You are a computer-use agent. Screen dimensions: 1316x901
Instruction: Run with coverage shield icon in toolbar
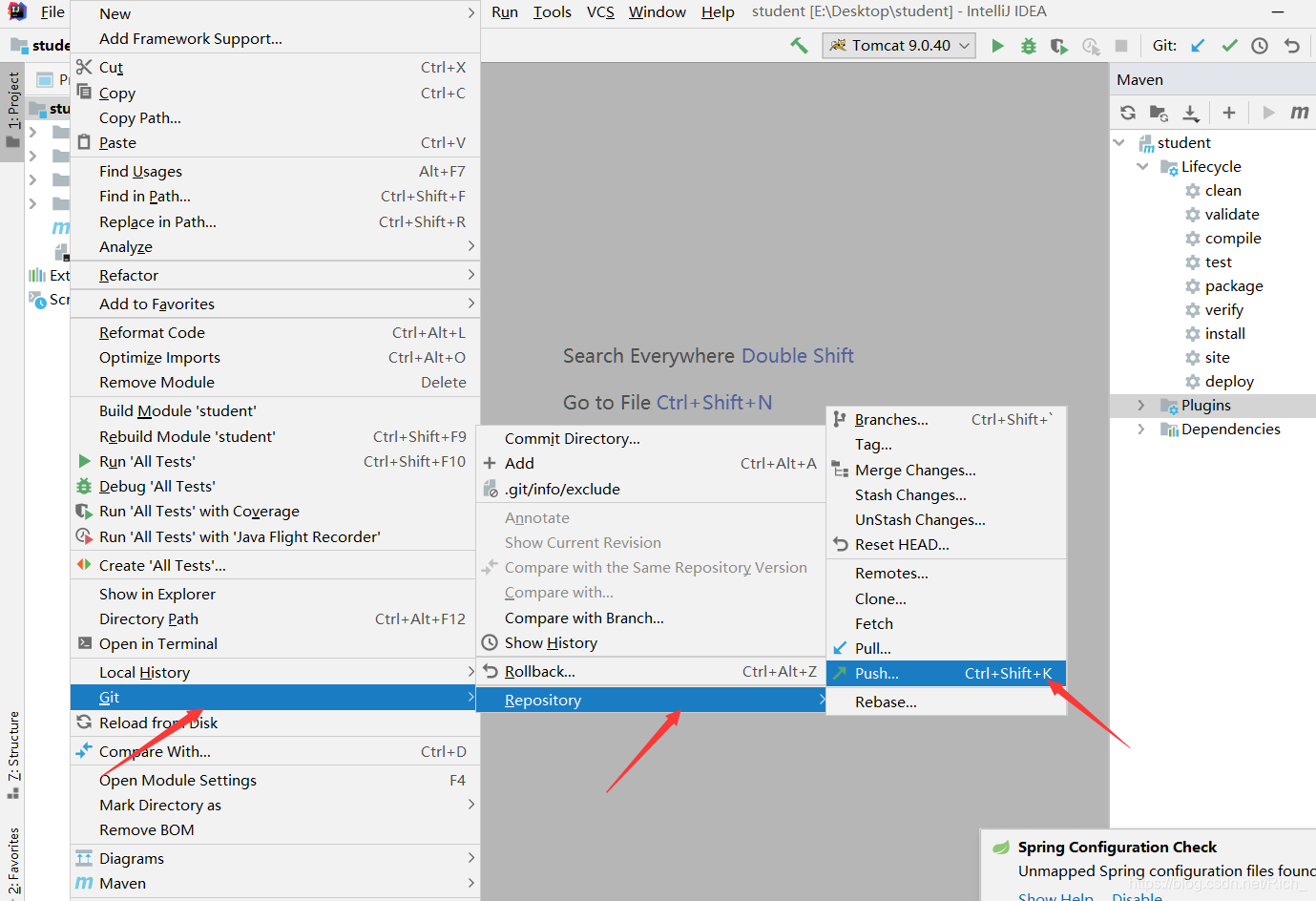tap(1059, 46)
